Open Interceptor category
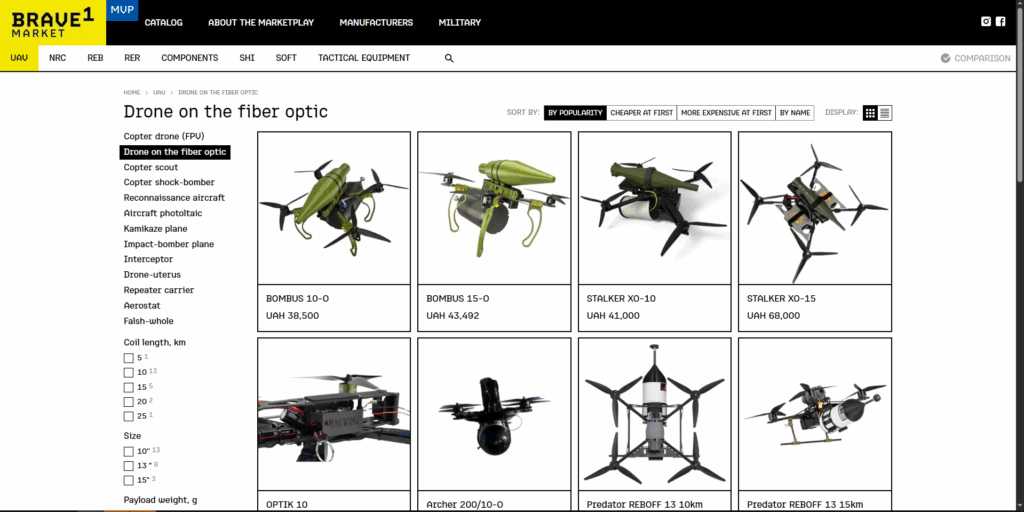Screen dimensions: 1024x512 click(148, 259)
